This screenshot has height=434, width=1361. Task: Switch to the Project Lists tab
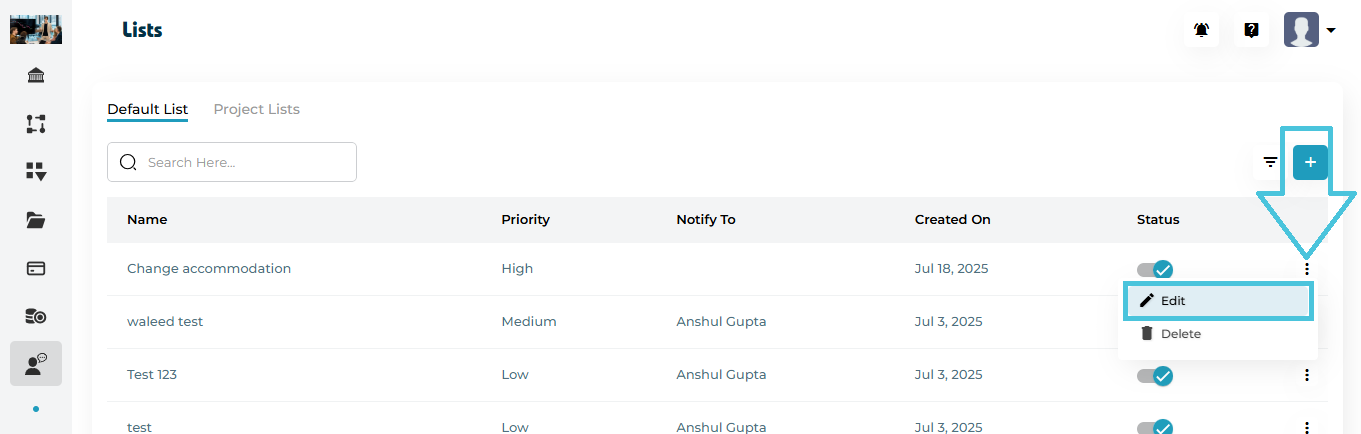pos(256,109)
